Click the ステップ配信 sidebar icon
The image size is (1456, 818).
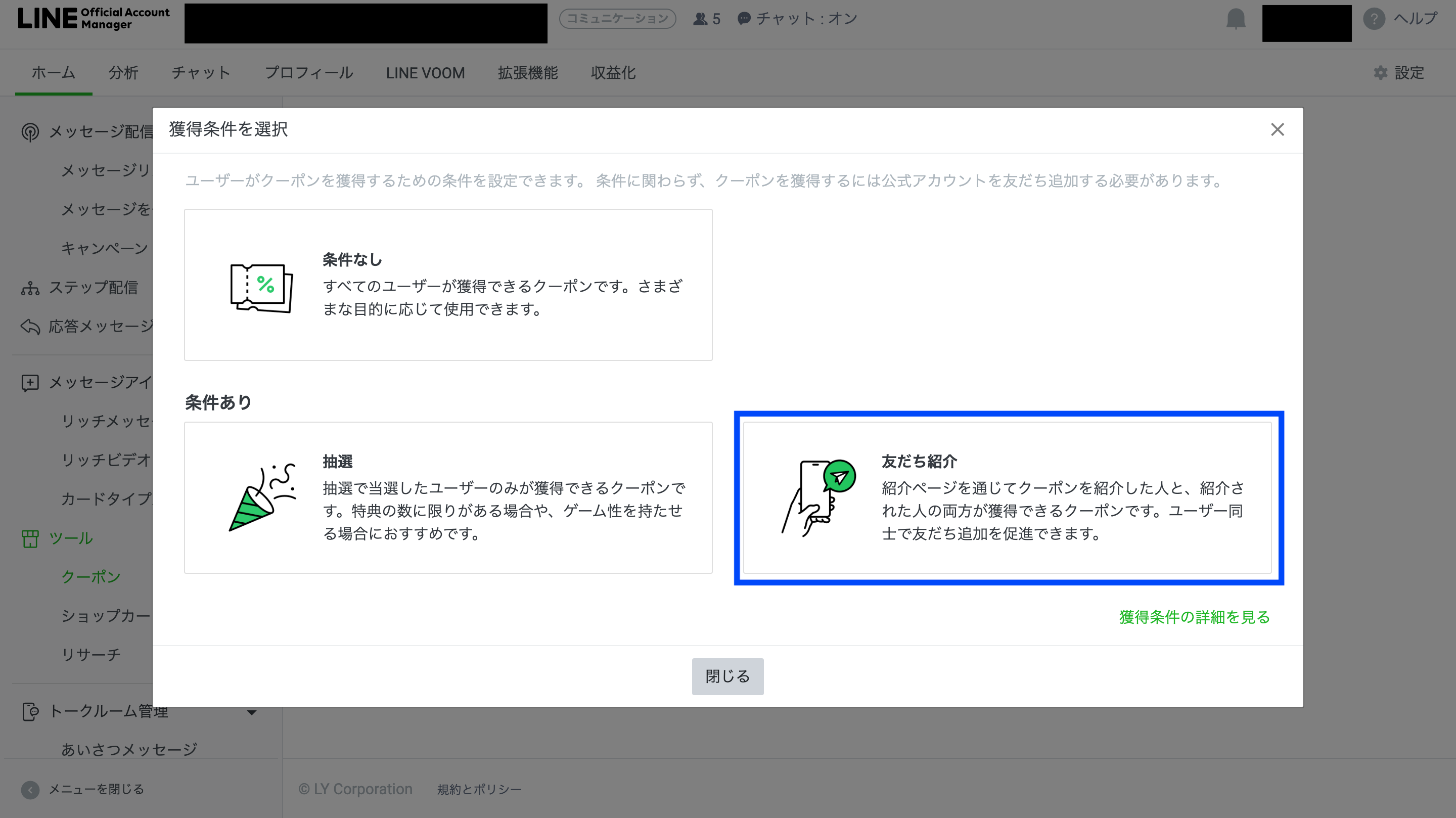pos(30,288)
